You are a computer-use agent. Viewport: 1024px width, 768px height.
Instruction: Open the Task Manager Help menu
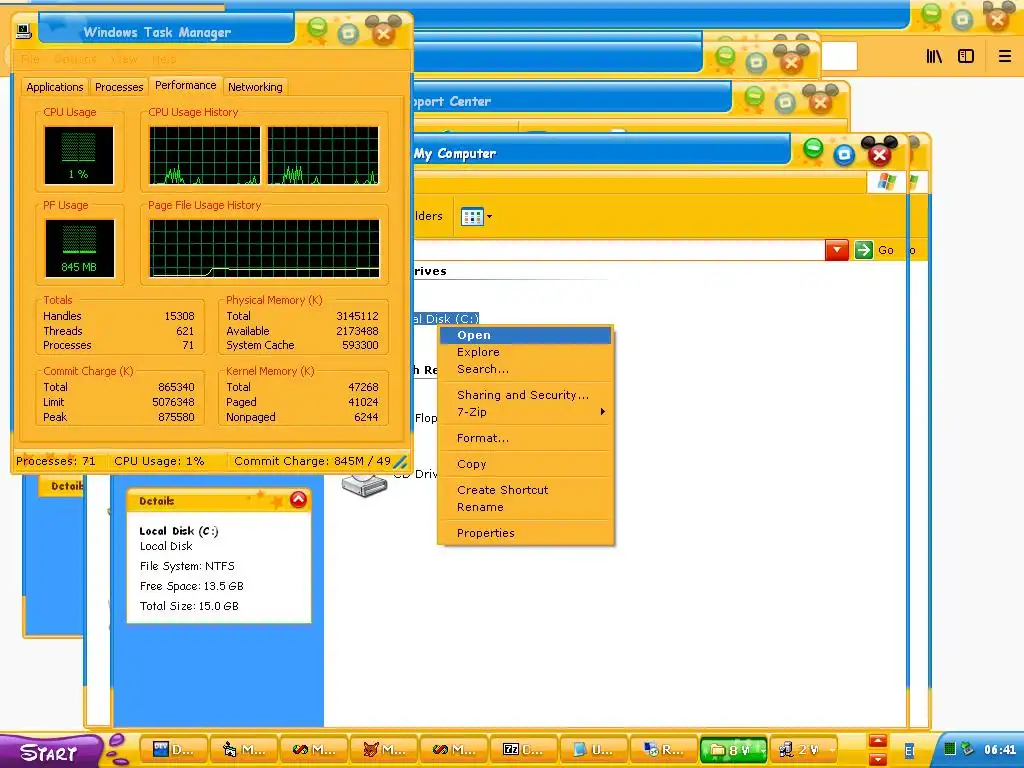point(164,59)
